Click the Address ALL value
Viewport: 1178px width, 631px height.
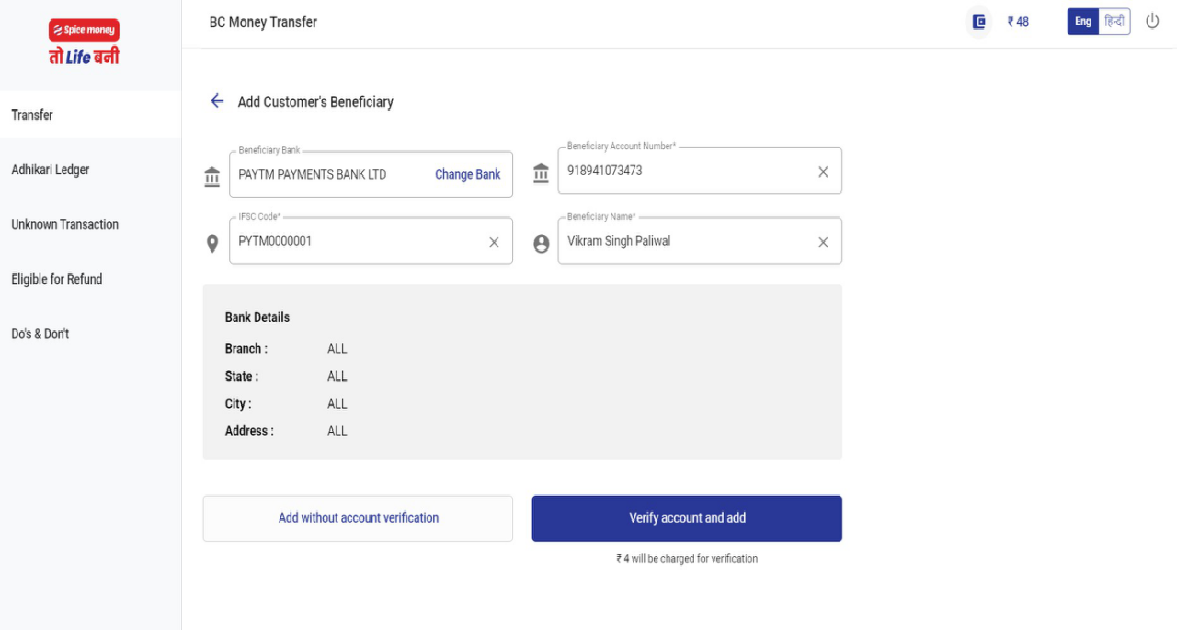337,431
